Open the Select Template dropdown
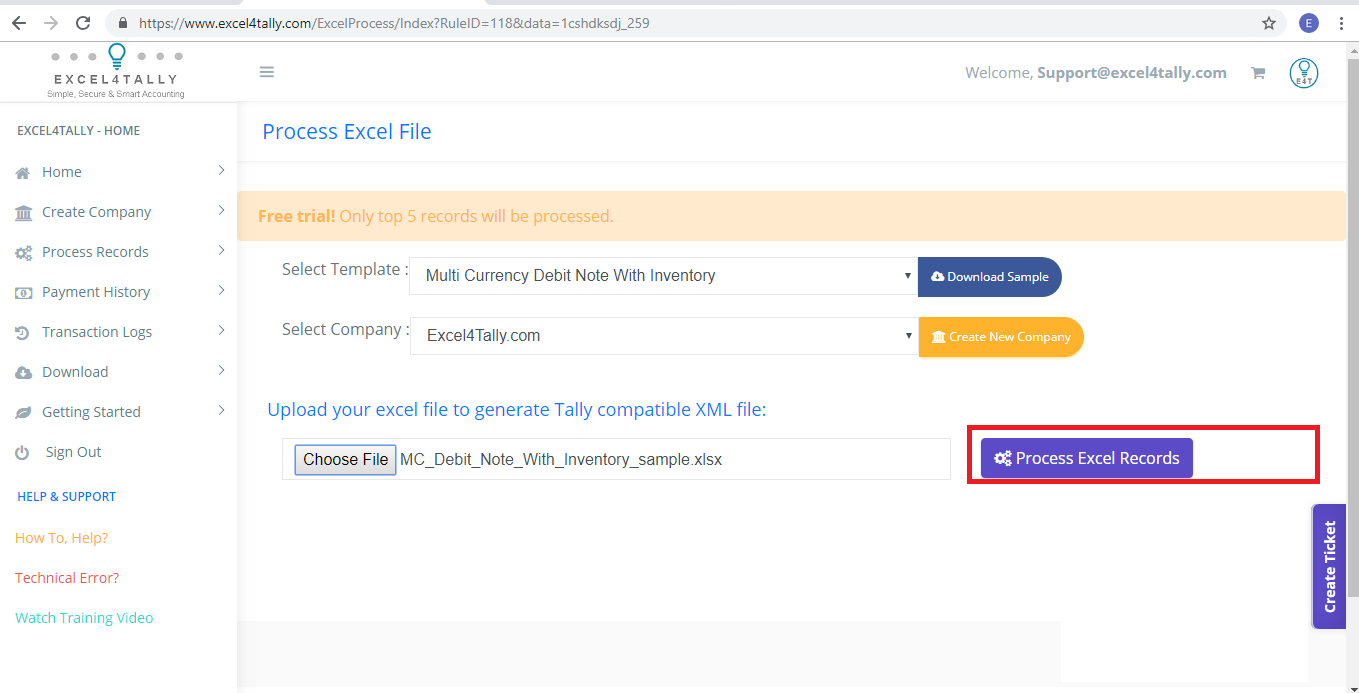Screen dimensions: 1359x693 [663, 276]
